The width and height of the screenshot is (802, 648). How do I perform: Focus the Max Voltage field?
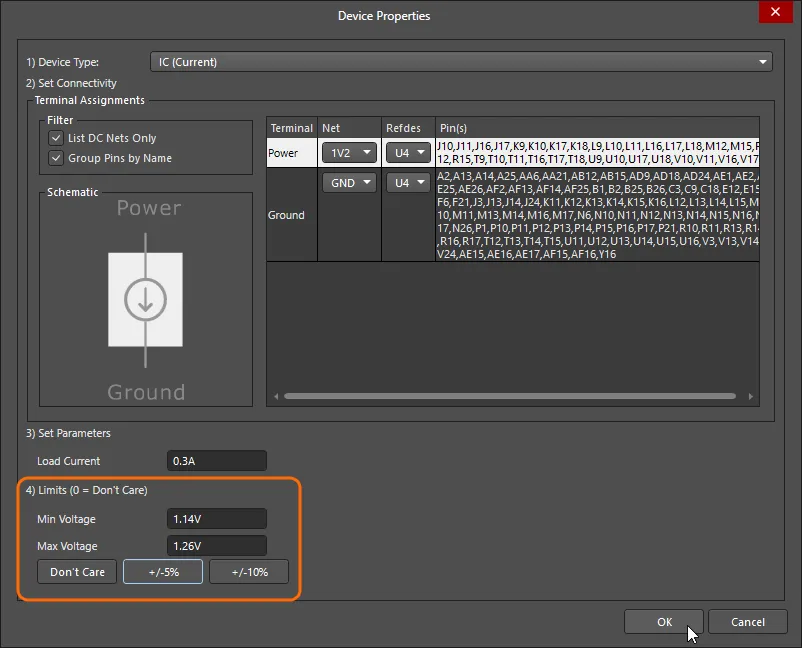[217, 546]
